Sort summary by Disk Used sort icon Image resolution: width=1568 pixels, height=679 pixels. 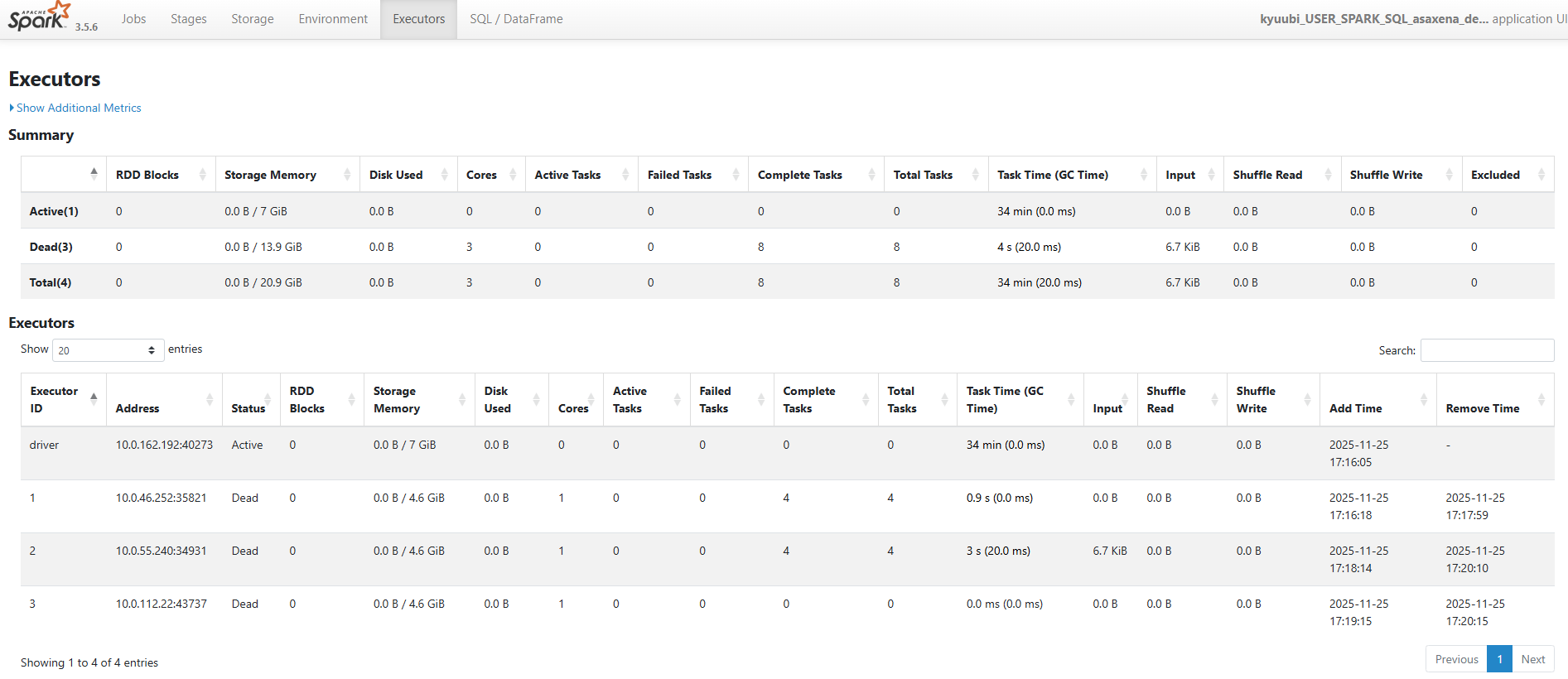point(445,175)
